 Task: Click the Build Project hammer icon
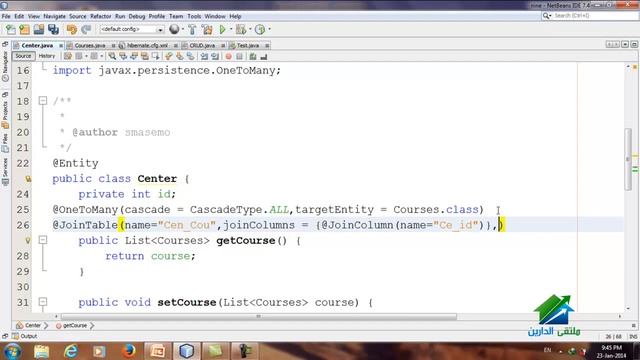tap(192, 29)
